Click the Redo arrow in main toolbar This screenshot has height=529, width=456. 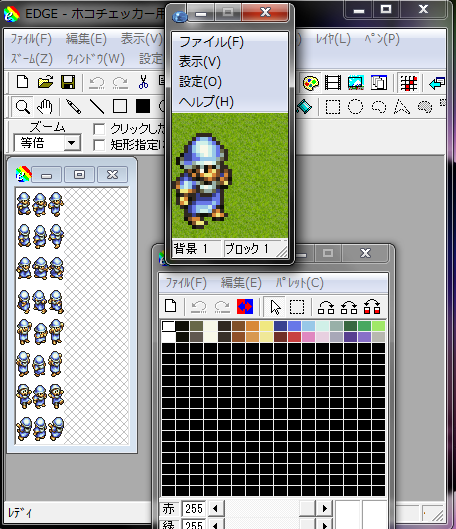pyautogui.click(x=120, y=82)
